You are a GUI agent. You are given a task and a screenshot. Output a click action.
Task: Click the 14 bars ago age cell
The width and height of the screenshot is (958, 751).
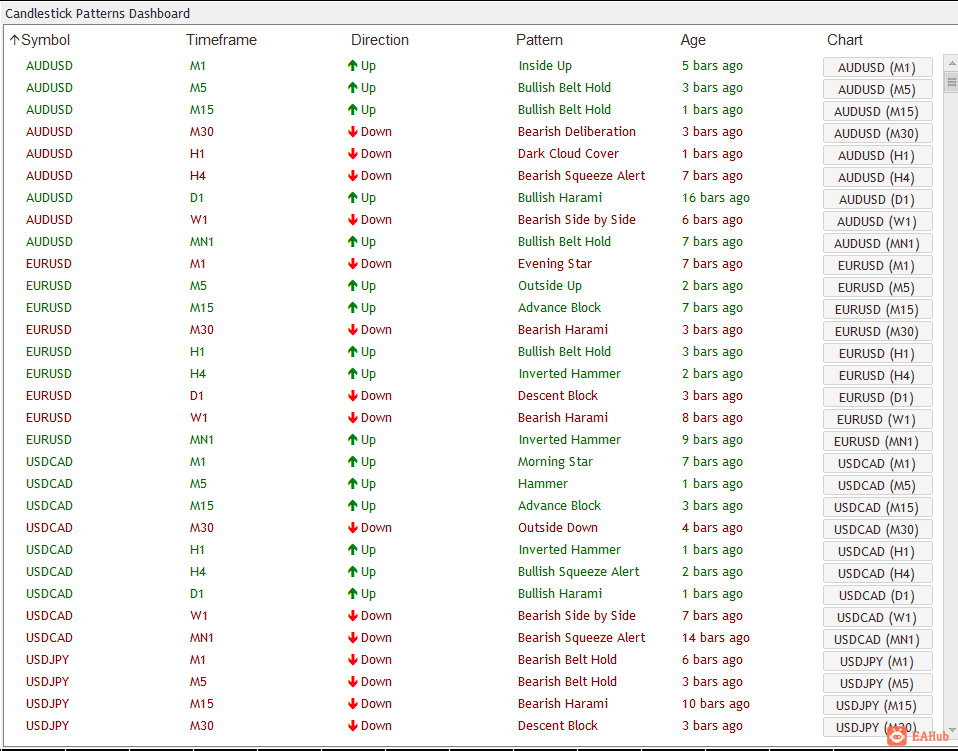716,638
